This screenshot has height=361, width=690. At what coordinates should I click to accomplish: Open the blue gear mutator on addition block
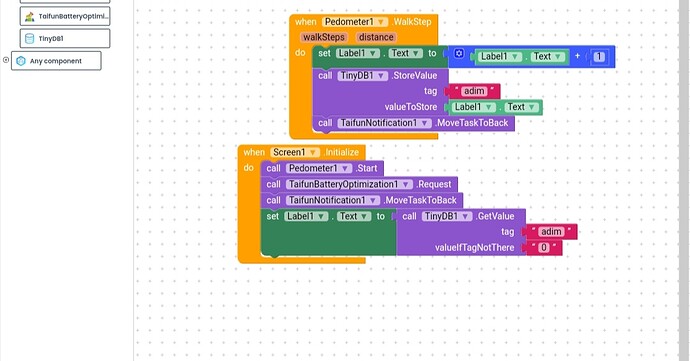(x=459, y=54)
